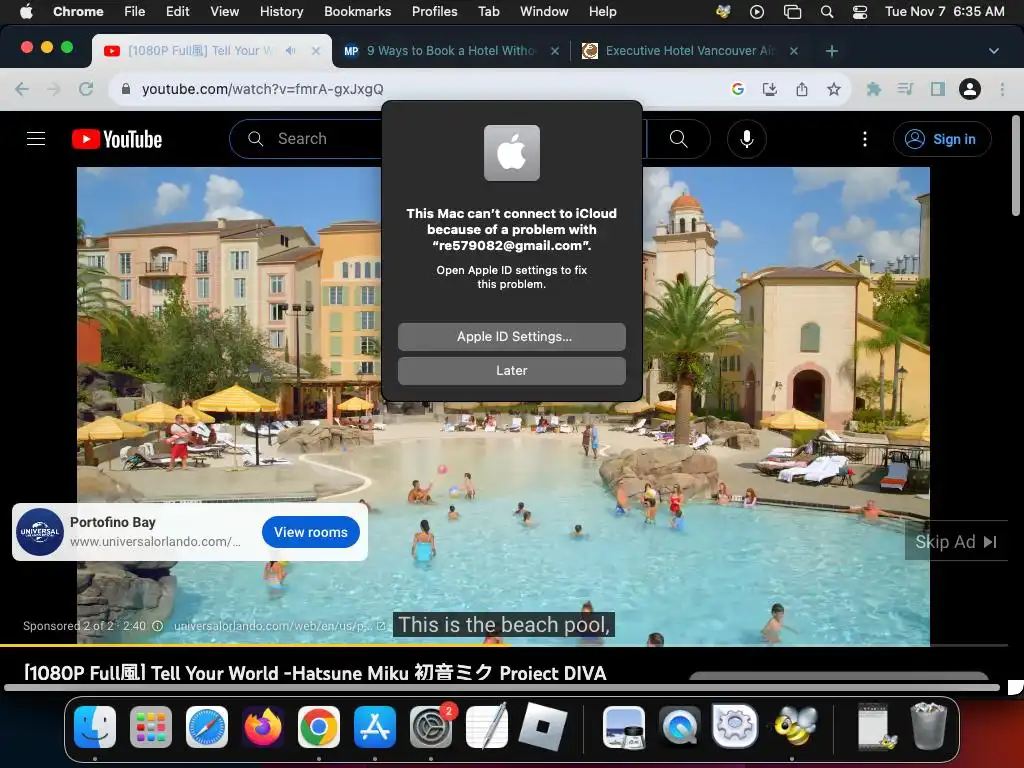This screenshot has width=1024, height=768.
Task: Open System Settings with badge in Dock
Action: (x=431, y=727)
